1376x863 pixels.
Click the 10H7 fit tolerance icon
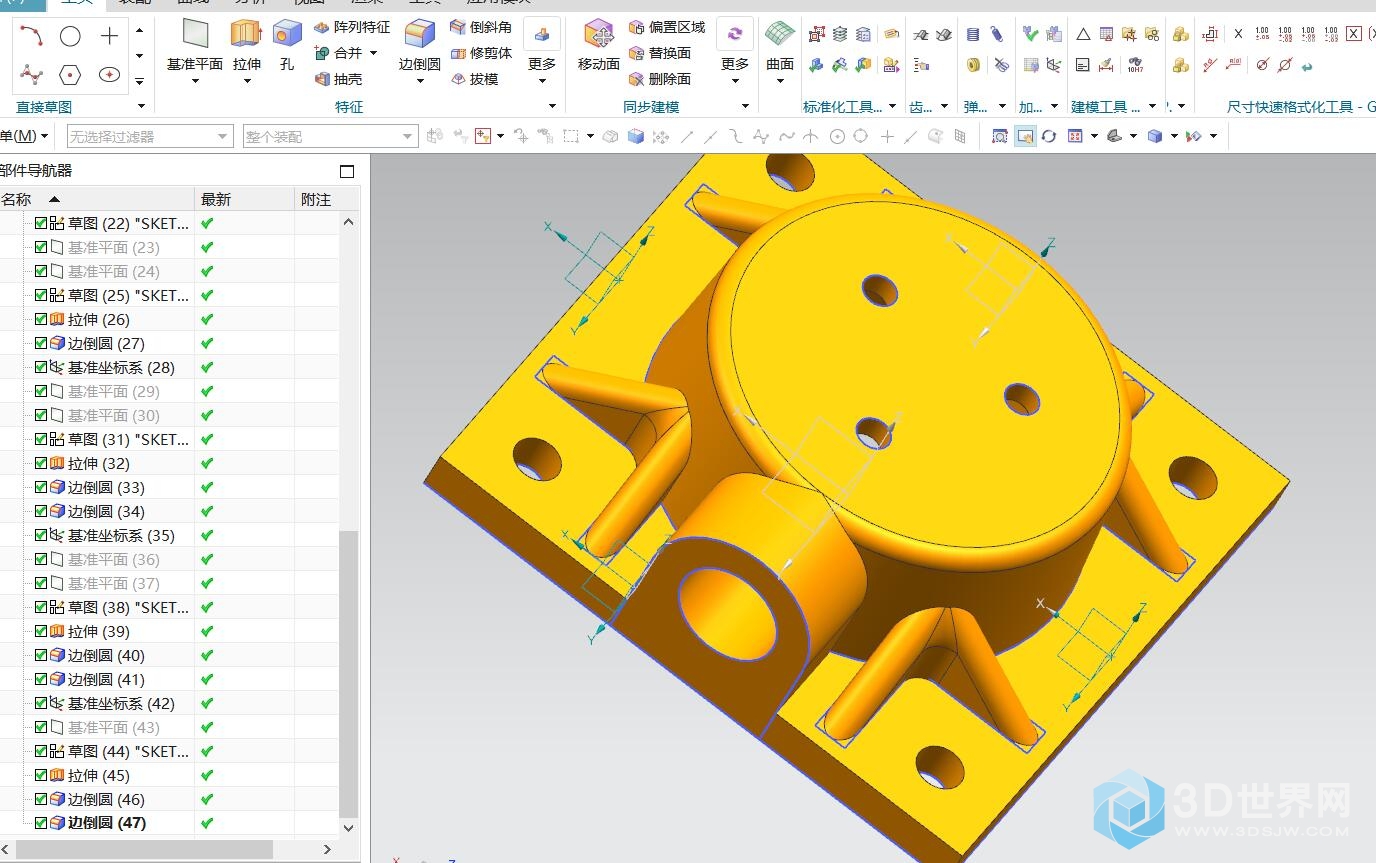1135,65
